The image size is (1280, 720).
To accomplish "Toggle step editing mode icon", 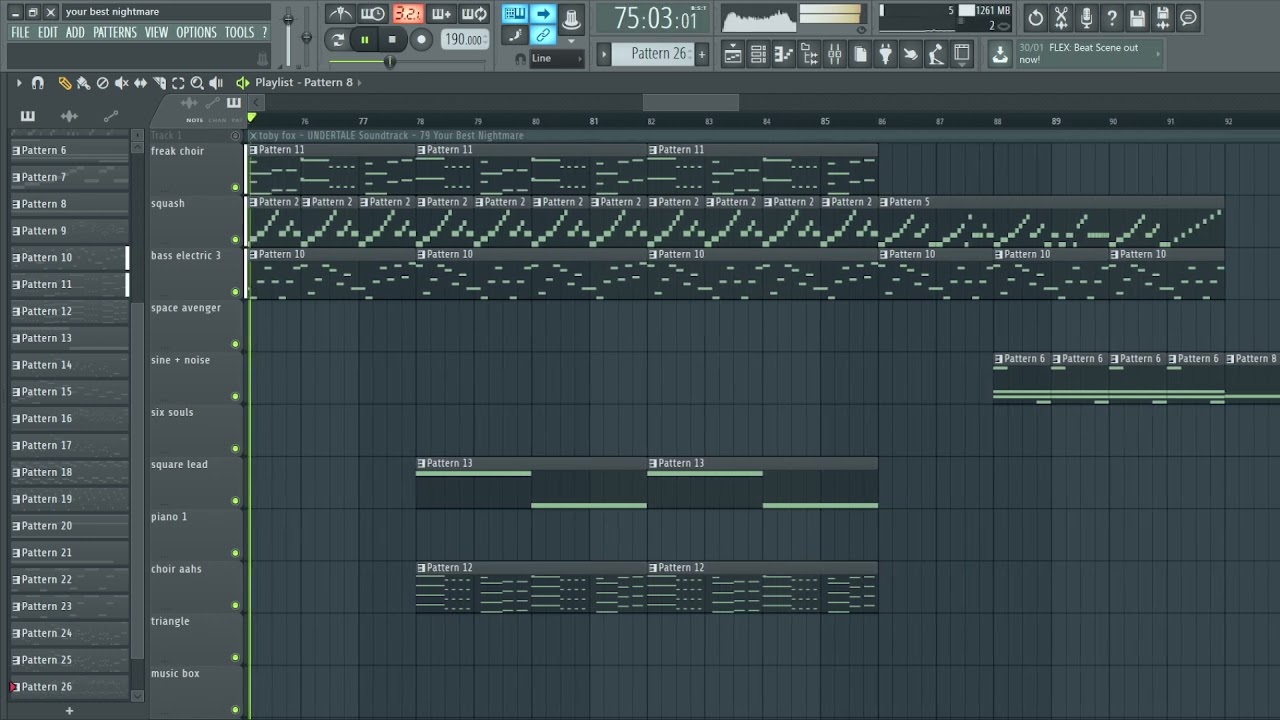I will coord(515,36).
